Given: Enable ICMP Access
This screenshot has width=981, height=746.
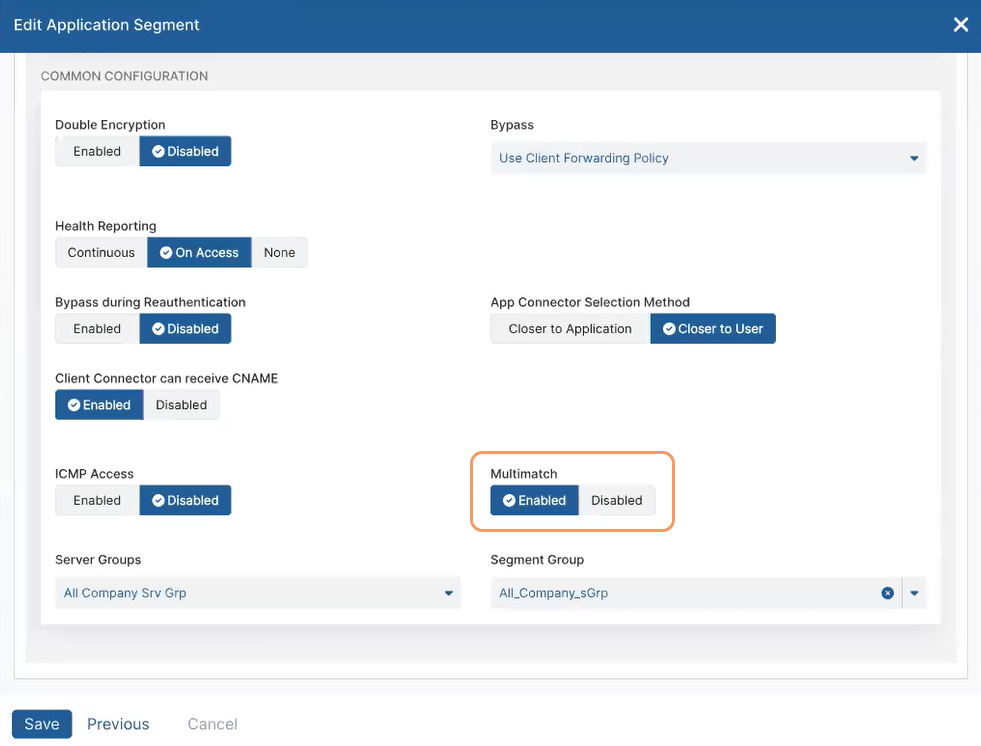Looking at the screenshot, I should click(x=97, y=501).
